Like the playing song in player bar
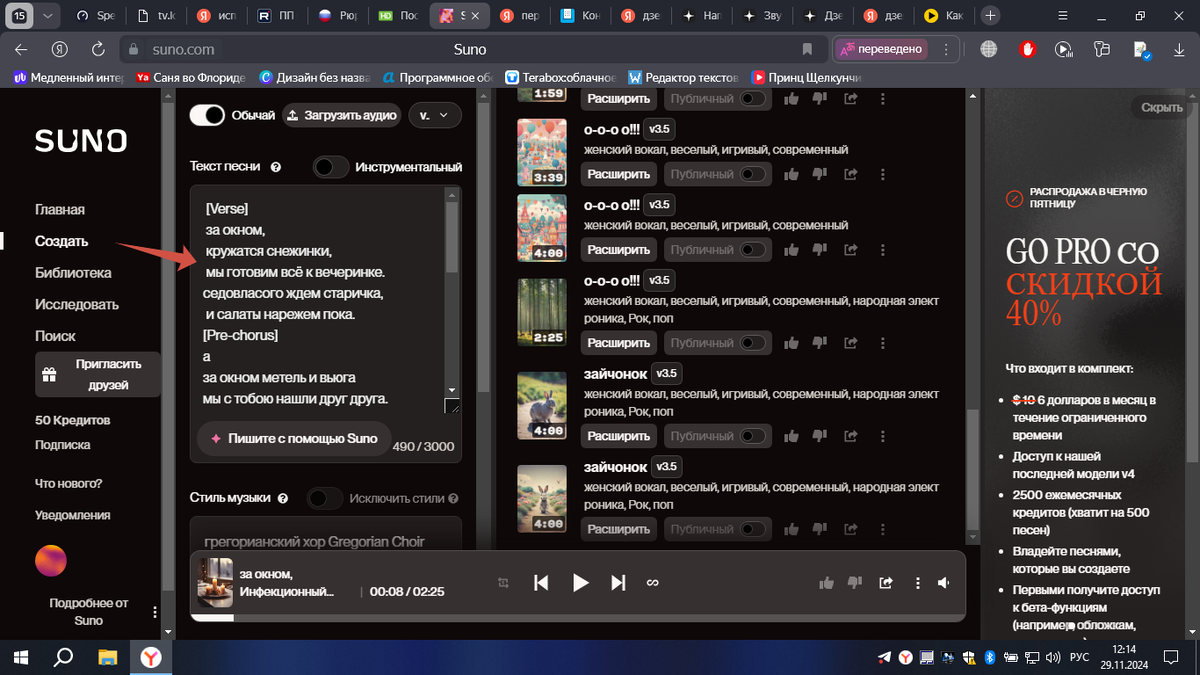1200x675 pixels. point(826,583)
